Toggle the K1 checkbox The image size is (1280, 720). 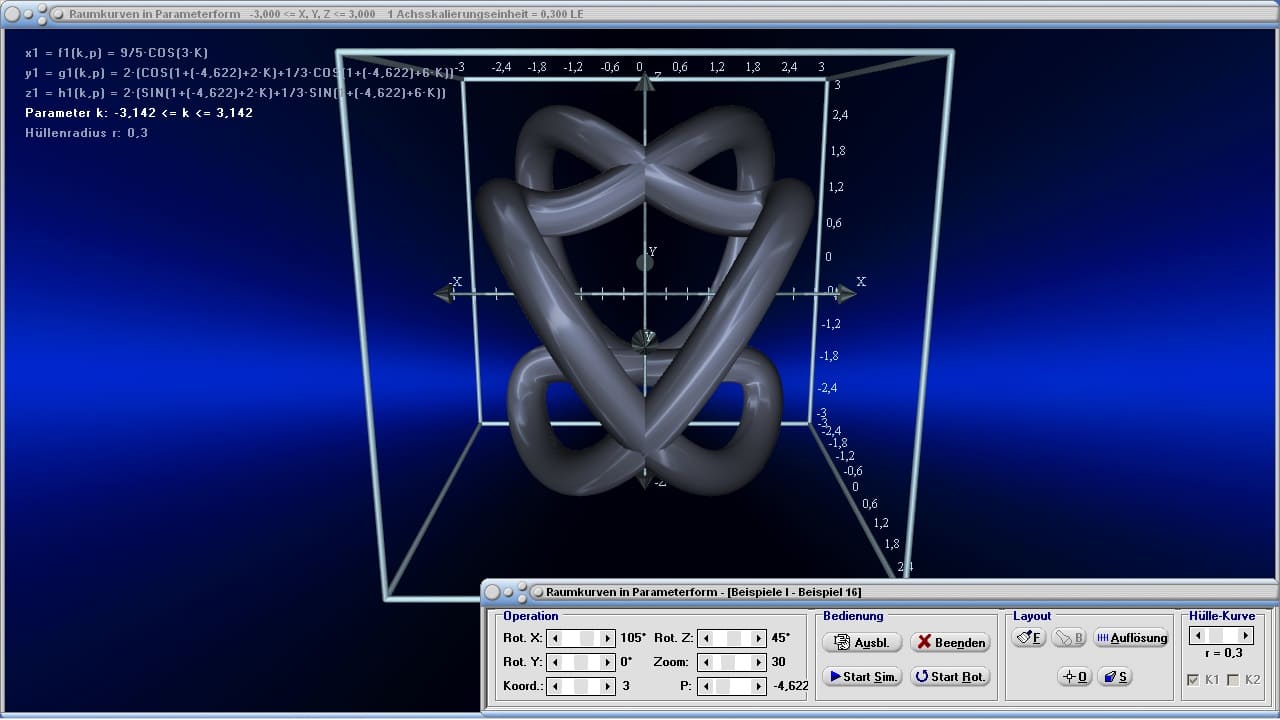point(1192,680)
